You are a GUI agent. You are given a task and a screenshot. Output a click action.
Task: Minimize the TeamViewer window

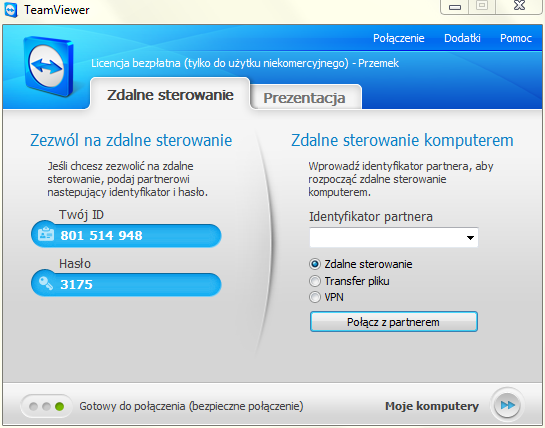coord(455,7)
